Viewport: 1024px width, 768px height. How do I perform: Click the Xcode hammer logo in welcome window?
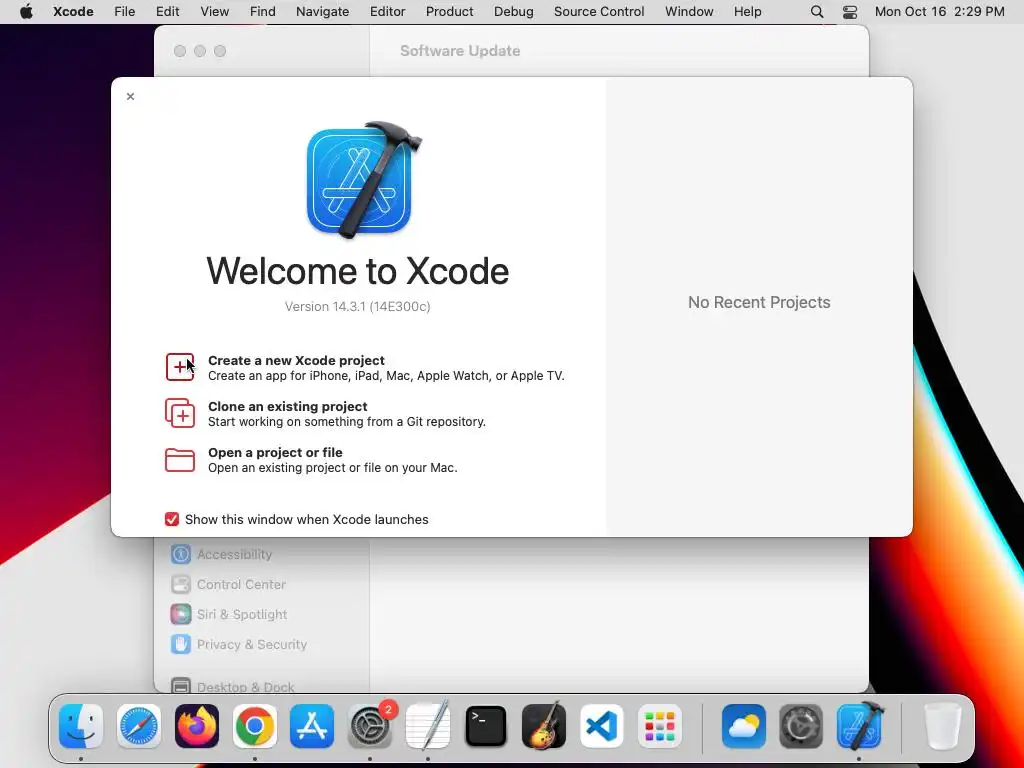364,180
